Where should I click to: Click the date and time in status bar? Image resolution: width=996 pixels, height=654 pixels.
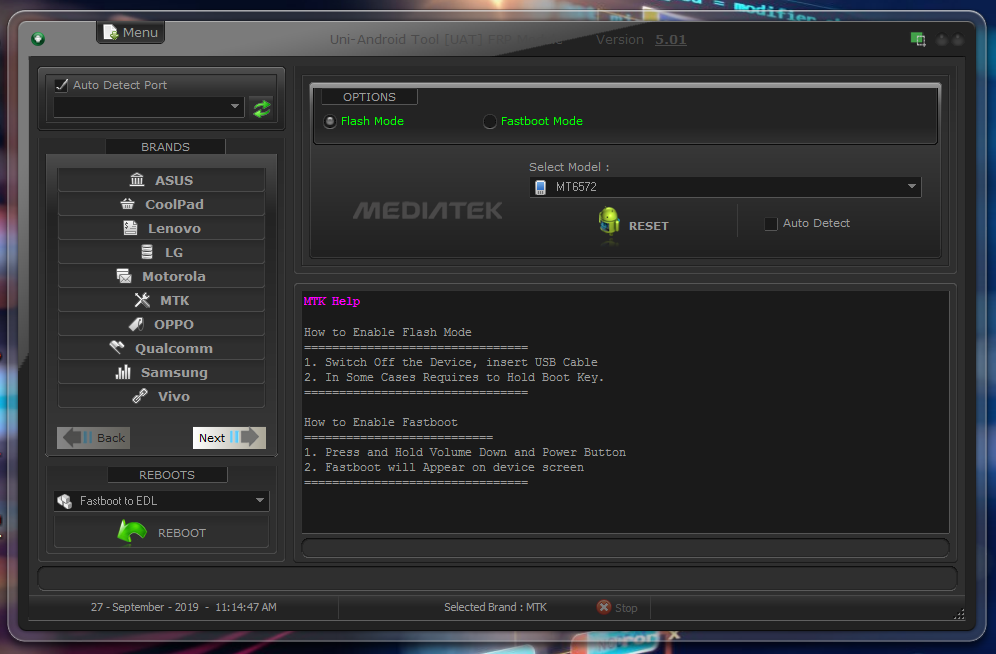click(184, 607)
